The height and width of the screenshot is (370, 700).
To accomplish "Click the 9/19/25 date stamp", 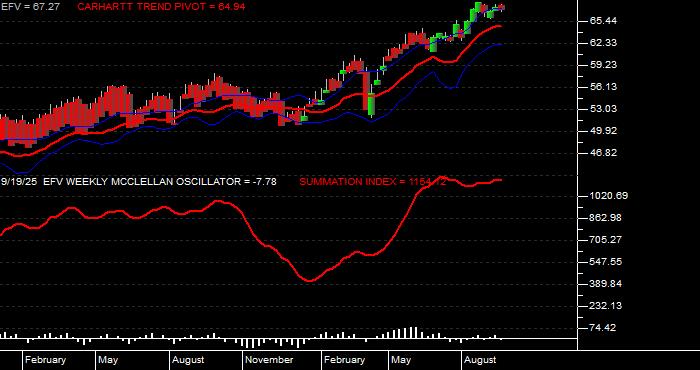I will click(19, 182).
